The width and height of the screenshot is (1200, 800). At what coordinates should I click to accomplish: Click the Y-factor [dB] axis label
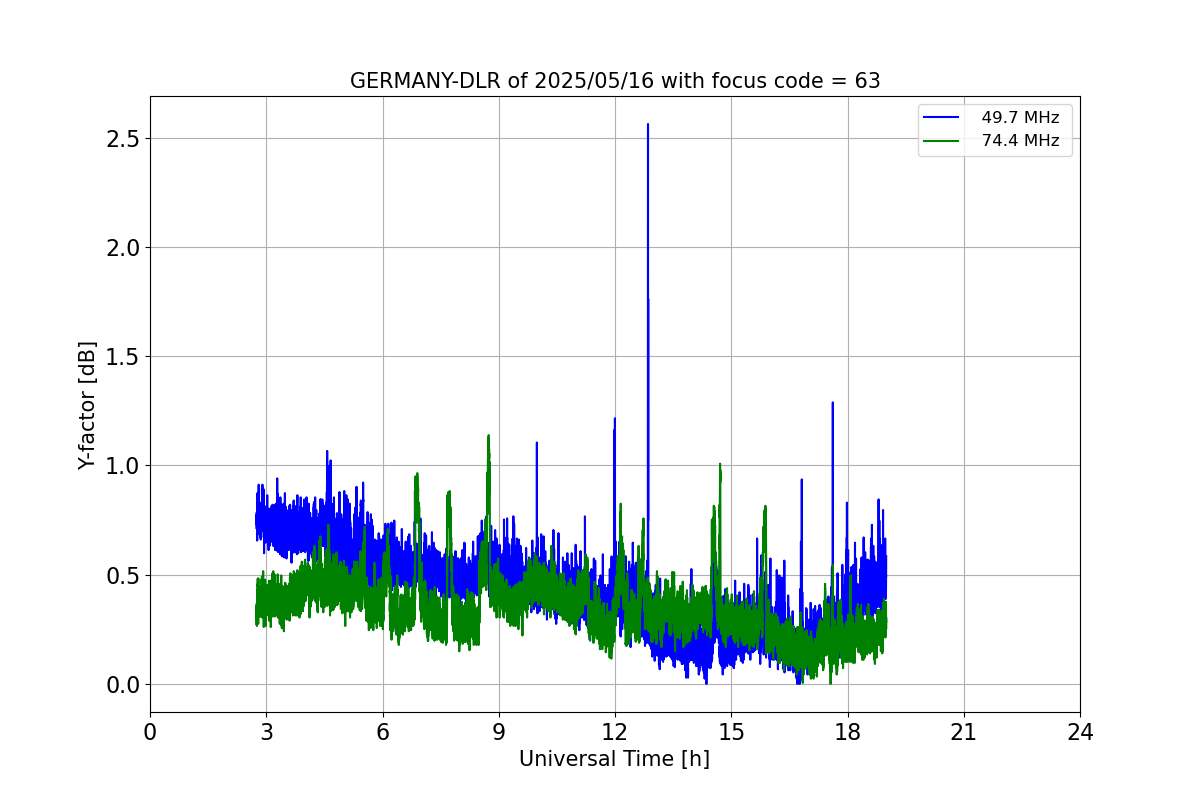point(88,405)
